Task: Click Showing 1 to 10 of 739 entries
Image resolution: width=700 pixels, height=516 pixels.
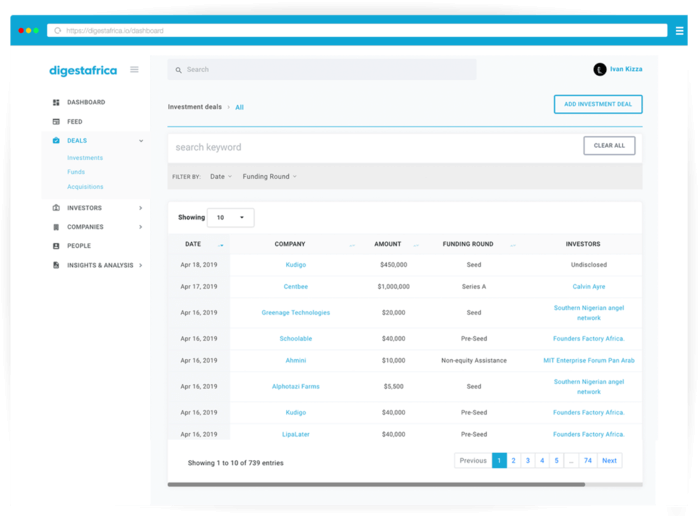Action: click(x=235, y=463)
